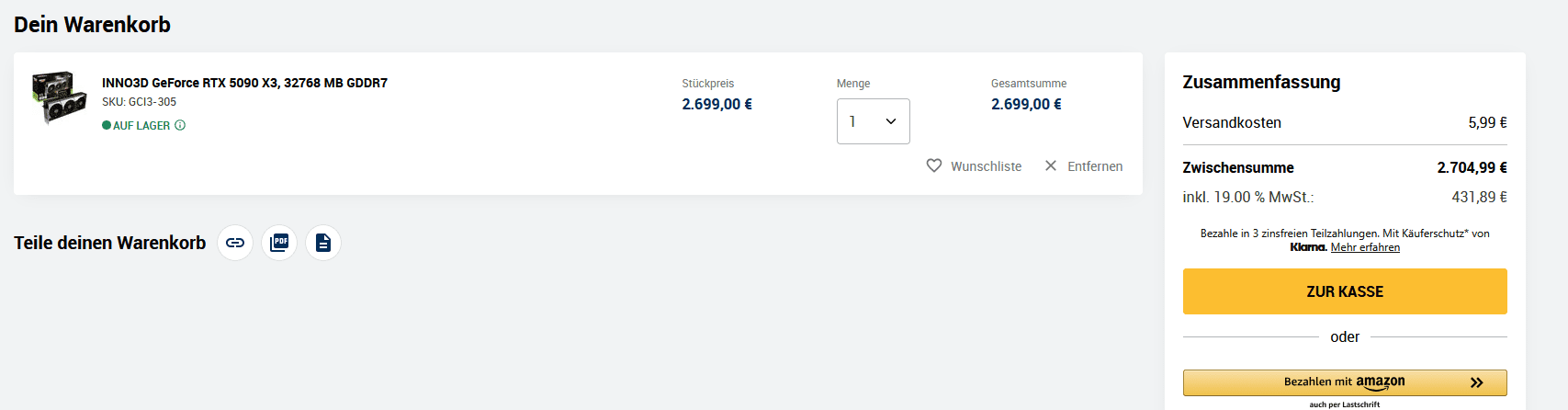Proceed with the ZUR KASSE button
Screen dimensions: 1568x410
[1345, 291]
